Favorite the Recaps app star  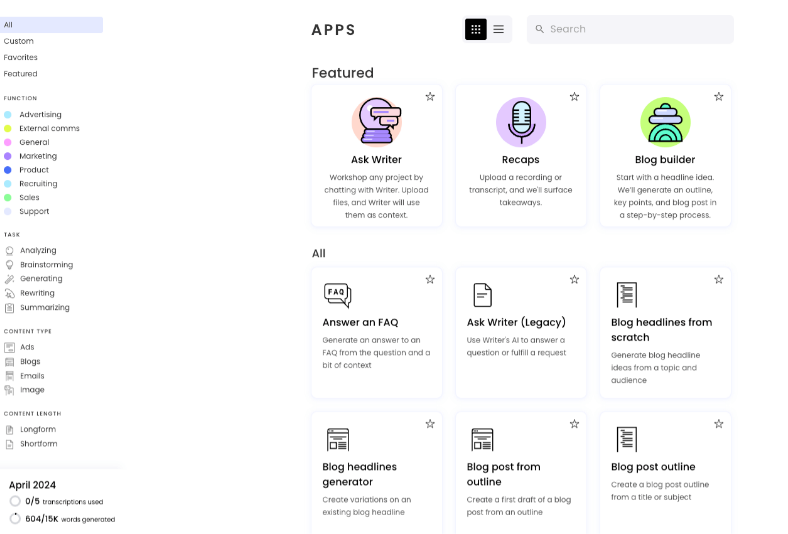574,96
